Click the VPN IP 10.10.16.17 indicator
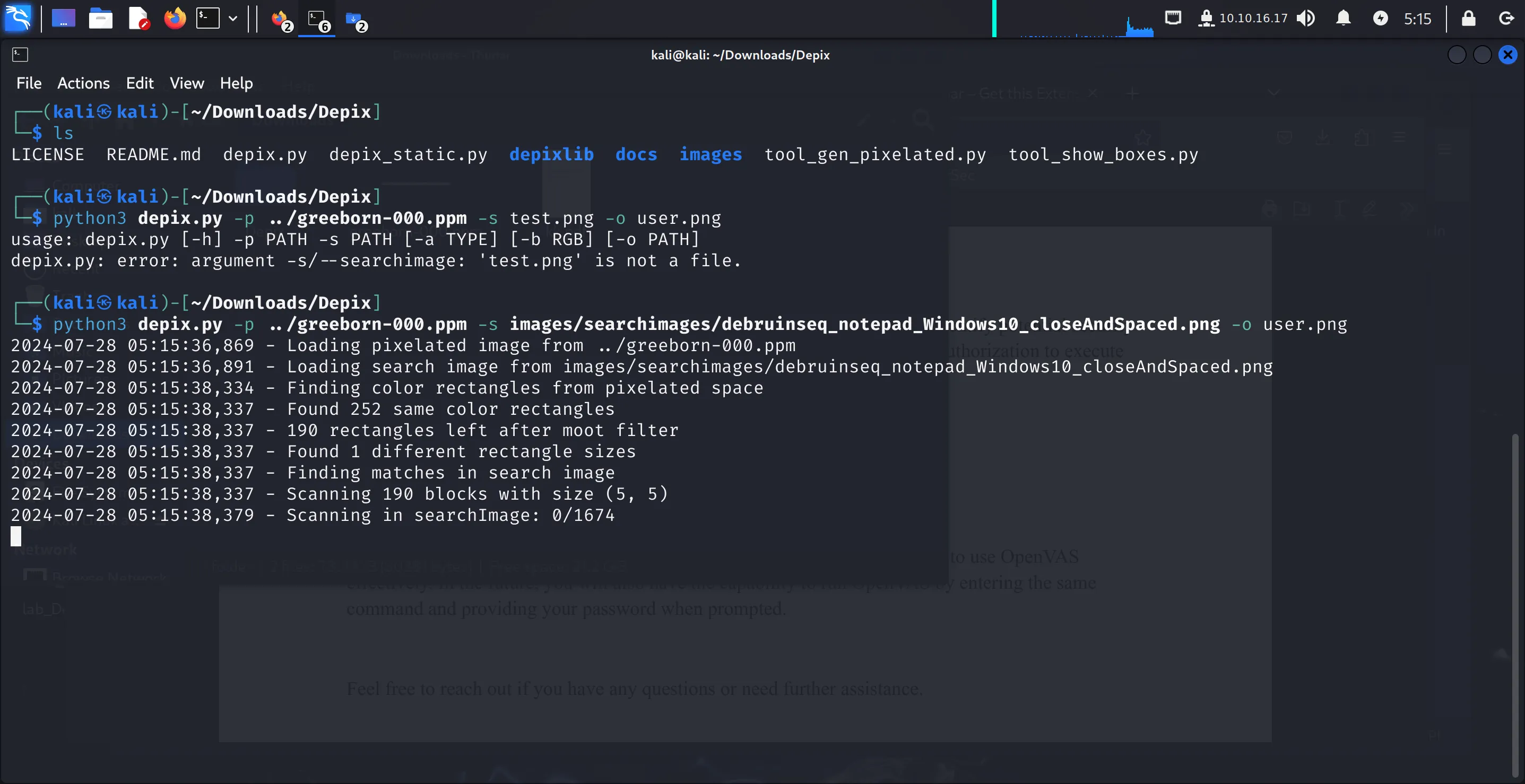The width and height of the screenshot is (1525, 784). [1243, 19]
